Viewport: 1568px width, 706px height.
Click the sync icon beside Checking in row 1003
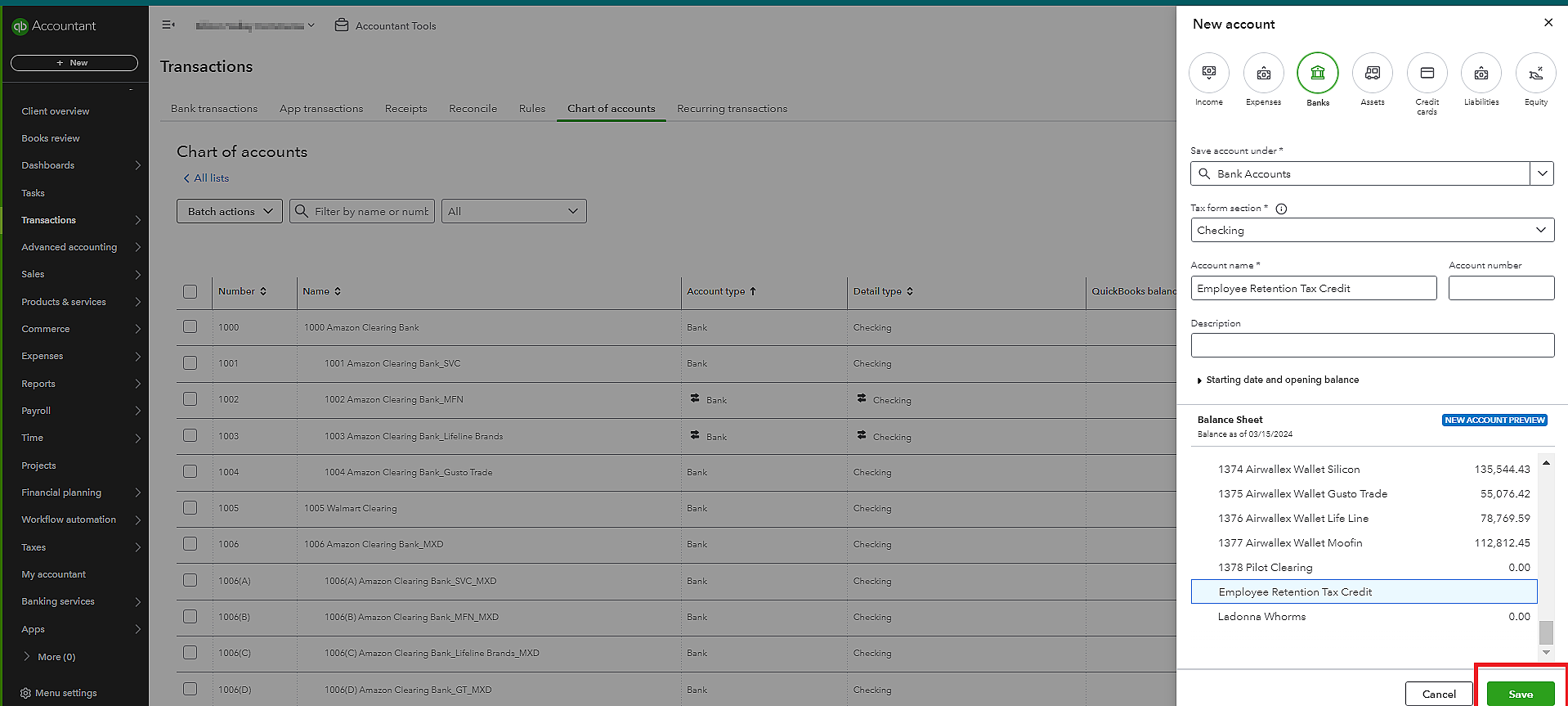[862, 435]
